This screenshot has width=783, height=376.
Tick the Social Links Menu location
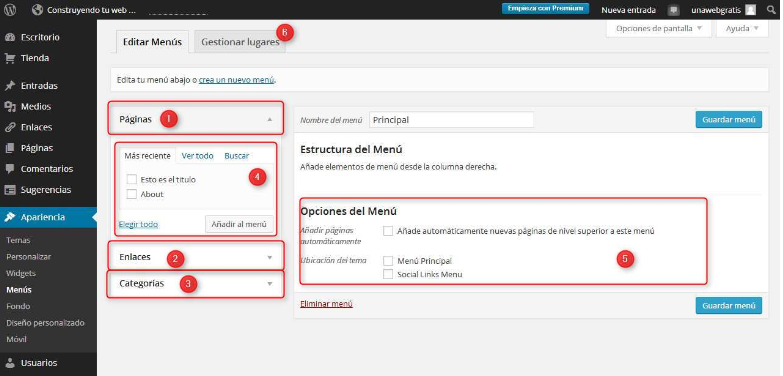pyautogui.click(x=388, y=274)
